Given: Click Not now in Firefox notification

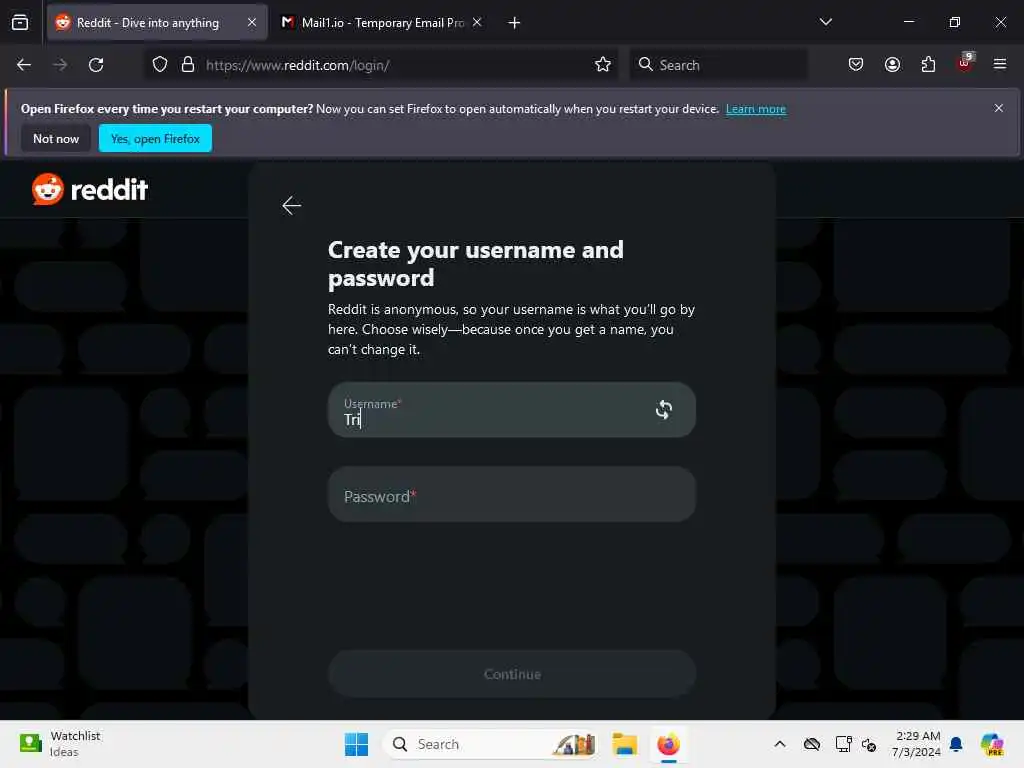Looking at the screenshot, I should [x=56, y=138].
